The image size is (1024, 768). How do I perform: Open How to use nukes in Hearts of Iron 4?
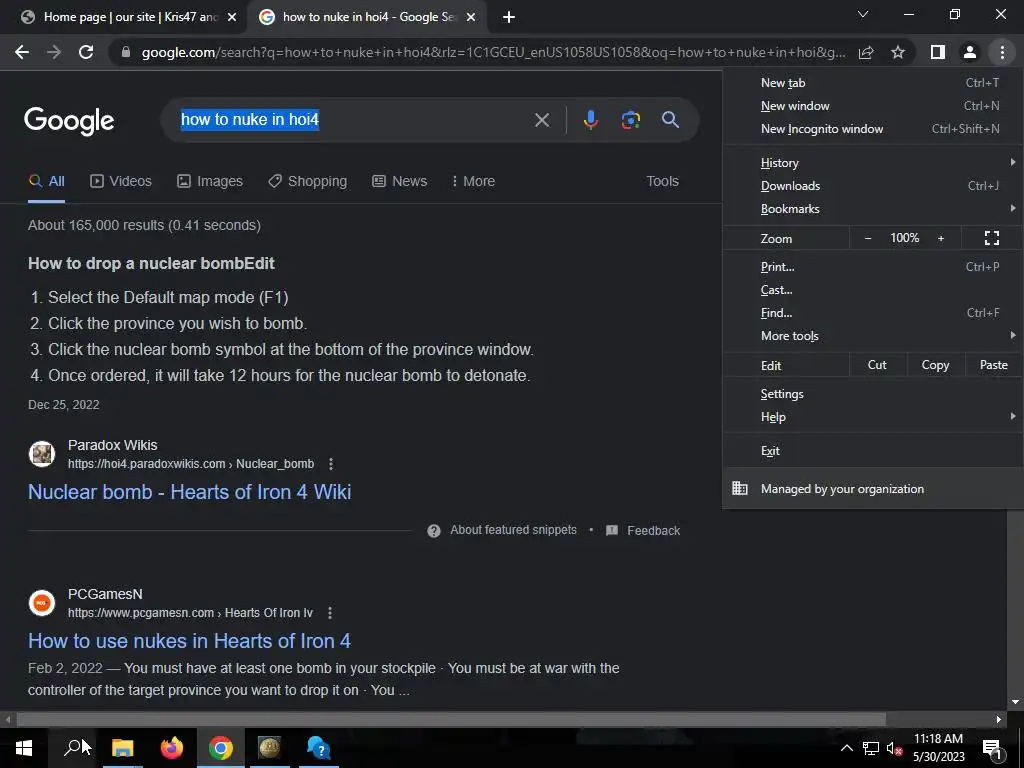189,641
